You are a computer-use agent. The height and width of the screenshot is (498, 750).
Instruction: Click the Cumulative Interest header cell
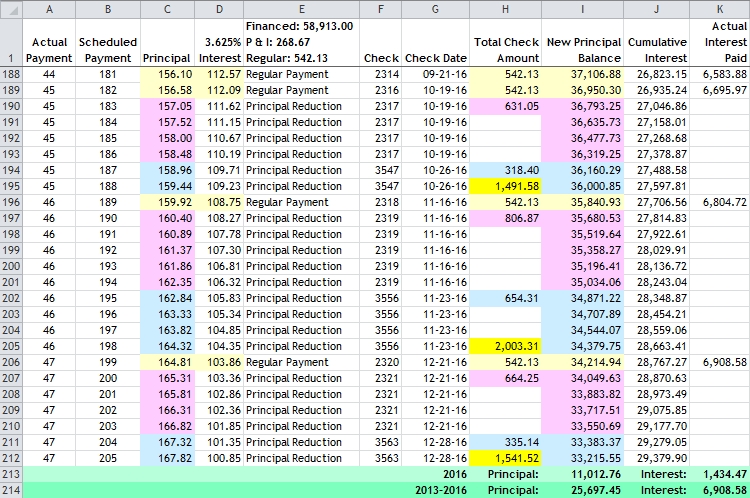(657, 42)
